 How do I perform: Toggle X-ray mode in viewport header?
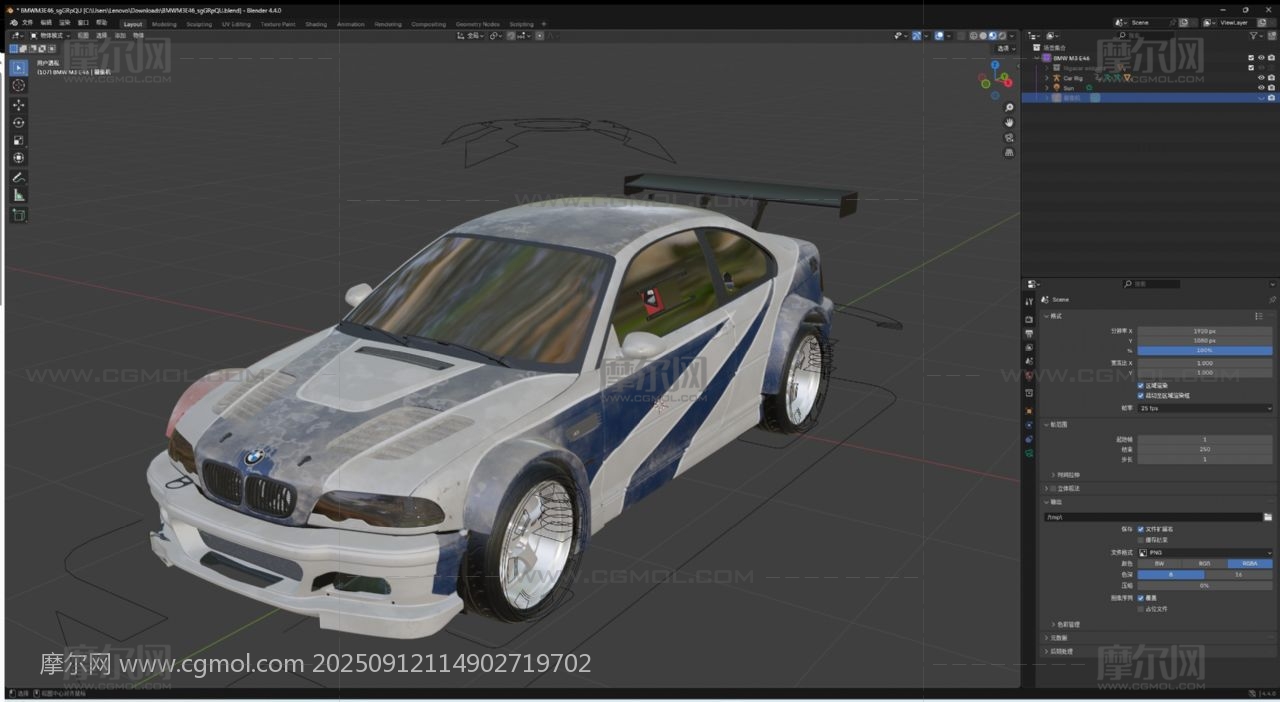pos(961,36)
